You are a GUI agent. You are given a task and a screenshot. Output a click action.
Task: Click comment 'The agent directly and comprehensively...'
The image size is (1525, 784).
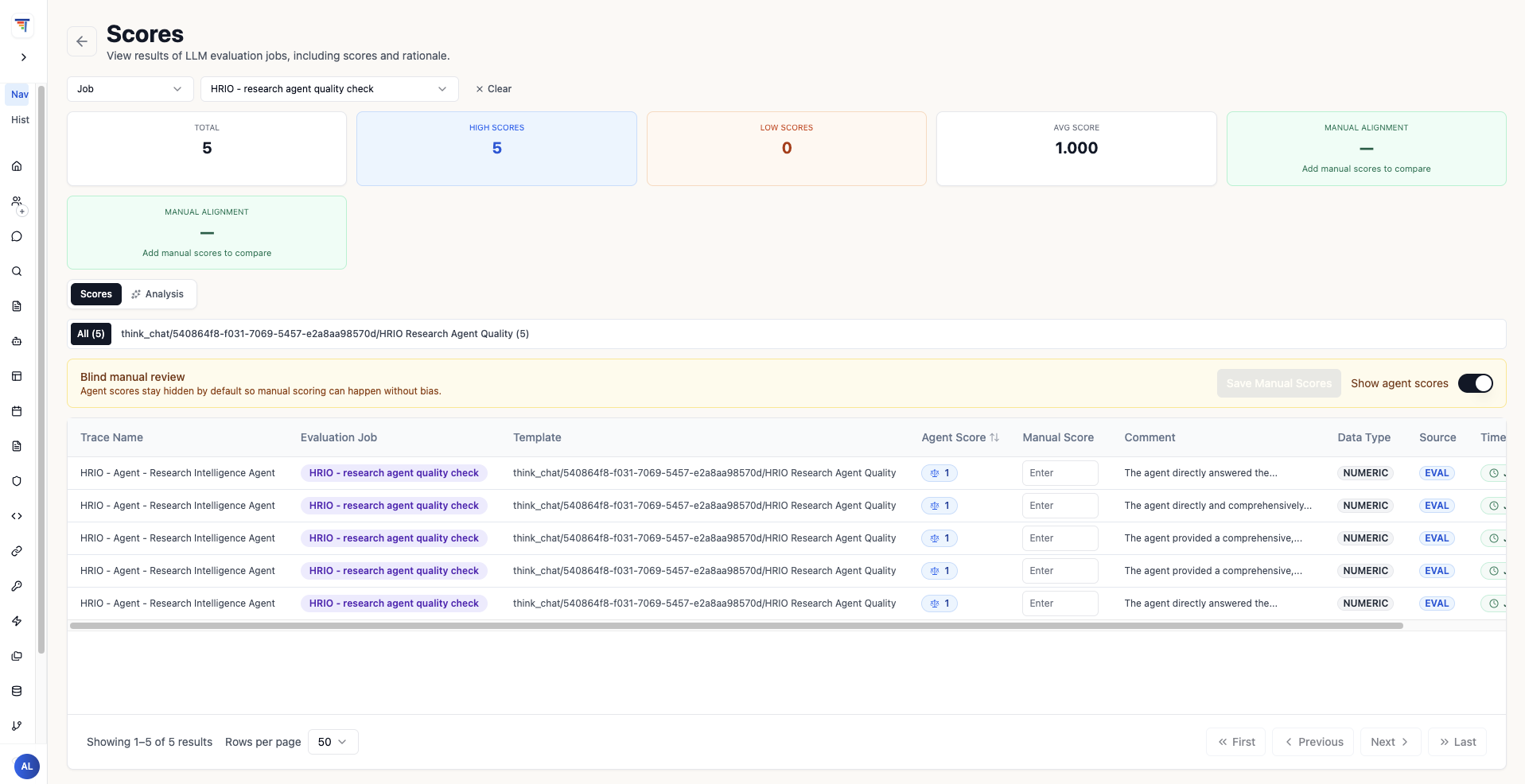click(x=1218, y=506)
